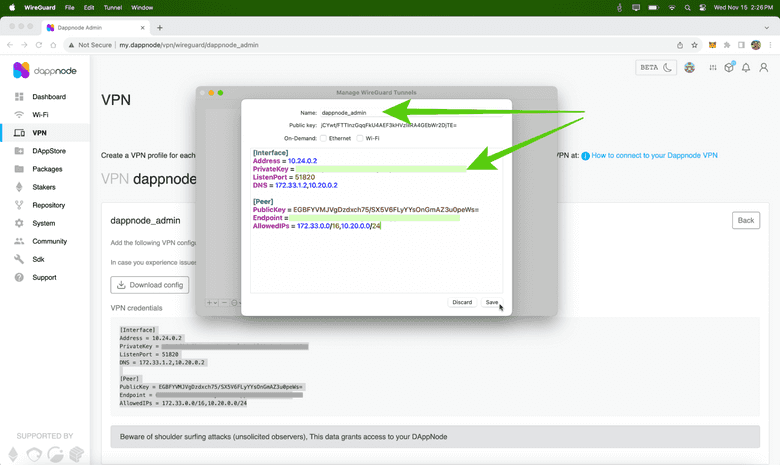
Task: Click the Save button in tunnel dialog
Action: coord(491,302)
